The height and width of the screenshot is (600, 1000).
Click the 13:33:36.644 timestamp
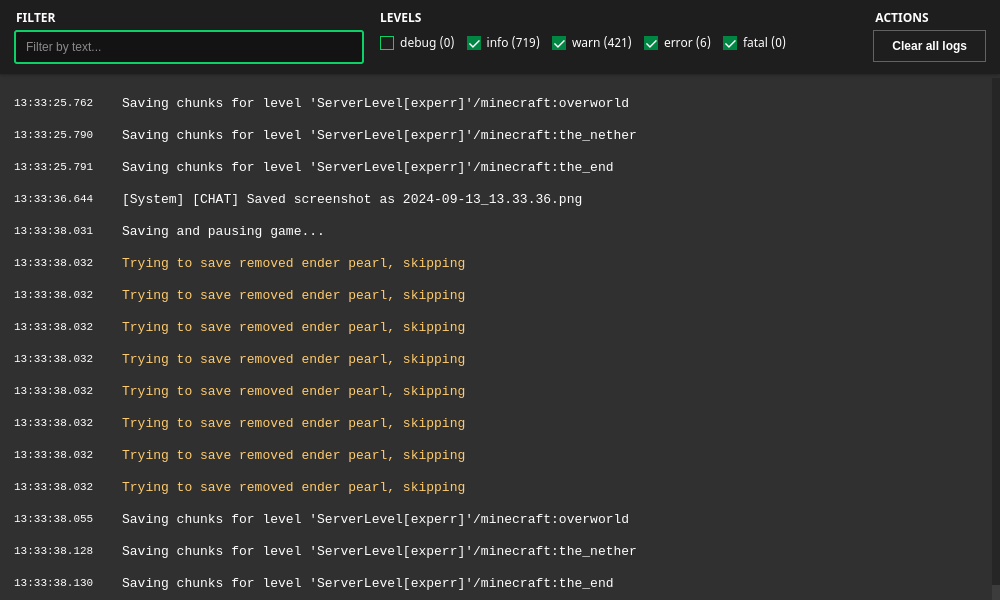53,200
